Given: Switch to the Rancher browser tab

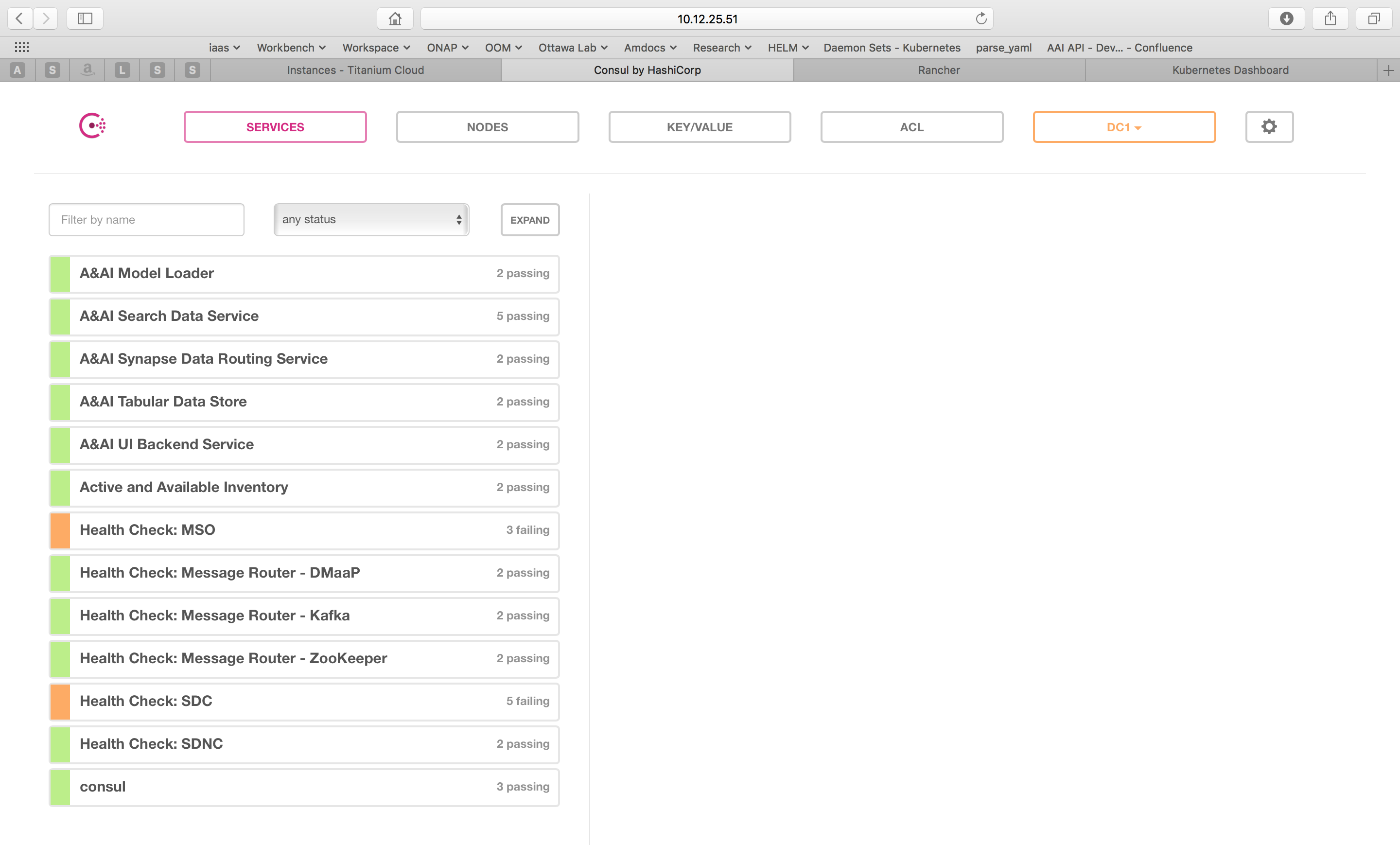Looking at the screenshot, I should click(939, 70).
